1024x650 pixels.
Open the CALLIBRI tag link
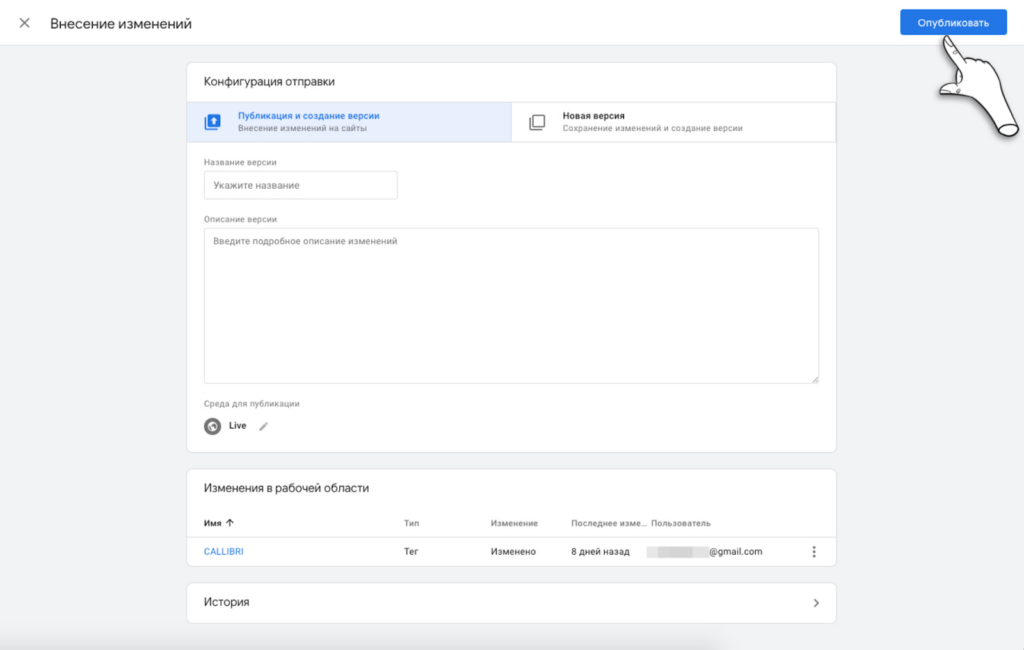(223, 552)
